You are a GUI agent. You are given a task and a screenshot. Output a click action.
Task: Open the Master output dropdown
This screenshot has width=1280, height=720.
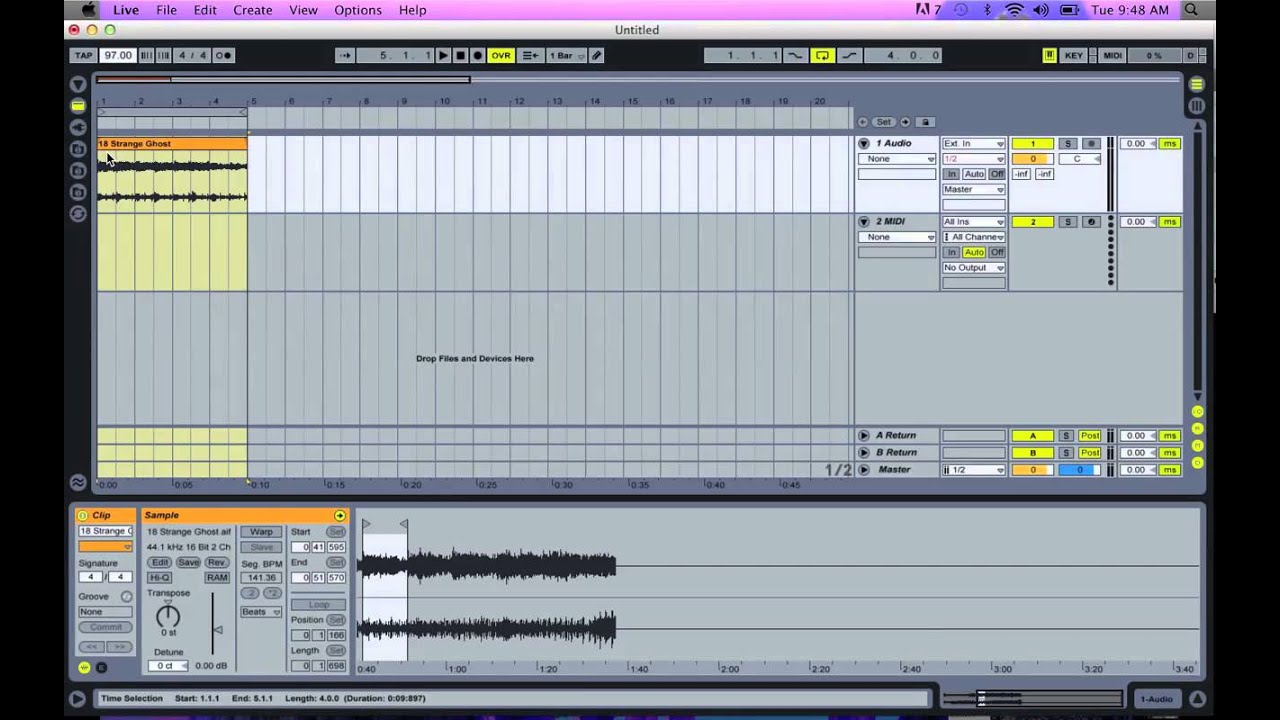tap(973, 189)
